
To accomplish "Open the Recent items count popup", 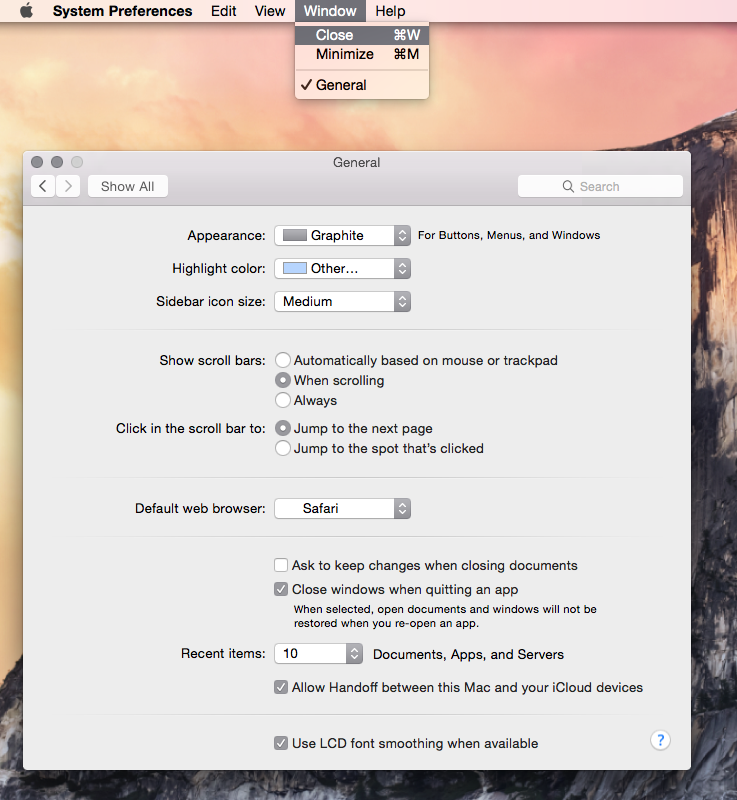I will point(319,654).
